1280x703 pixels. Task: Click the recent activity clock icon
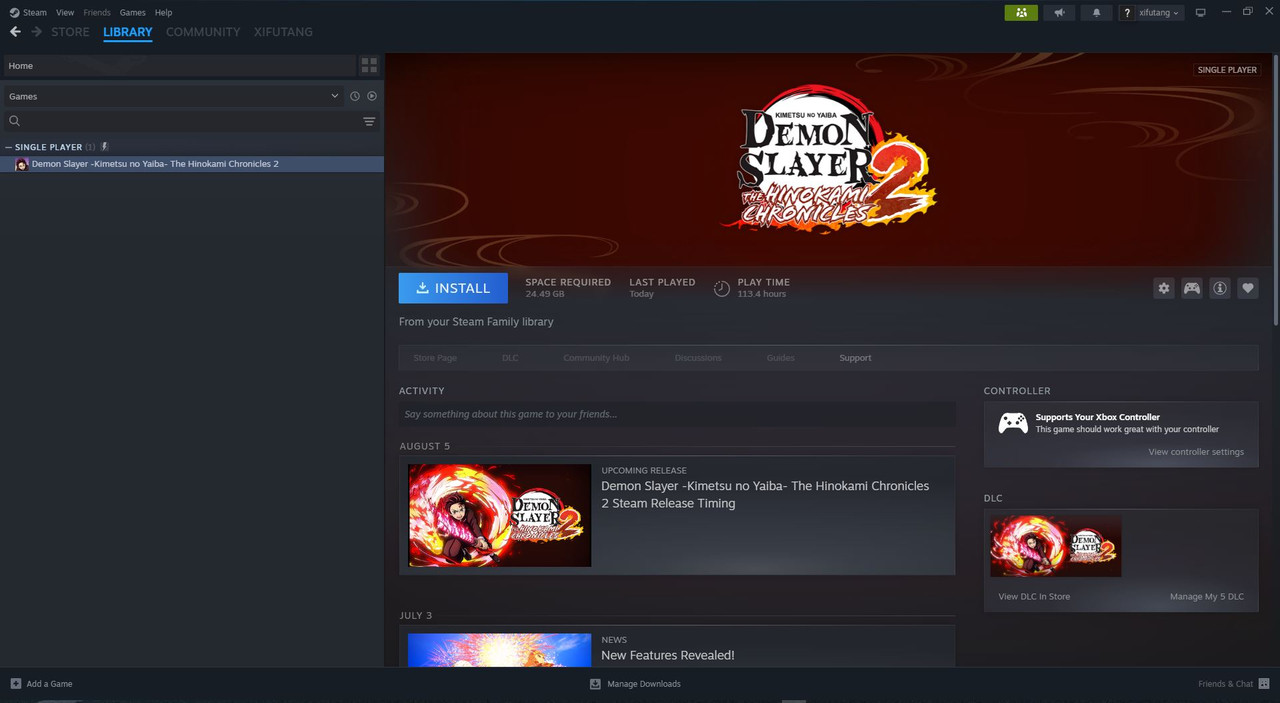tap(354, 96)
